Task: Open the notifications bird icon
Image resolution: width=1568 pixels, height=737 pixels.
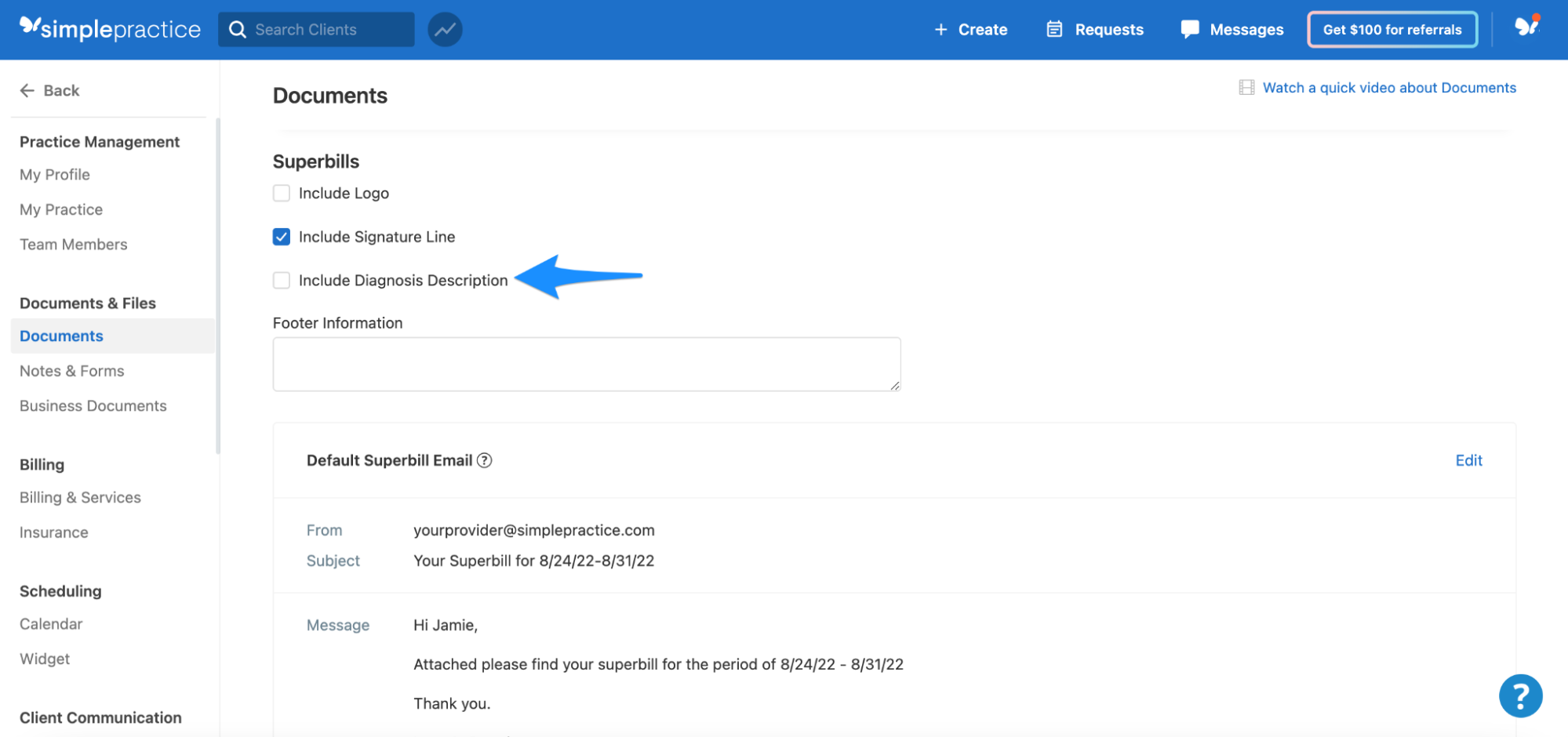Action: tap(1528, 28)
